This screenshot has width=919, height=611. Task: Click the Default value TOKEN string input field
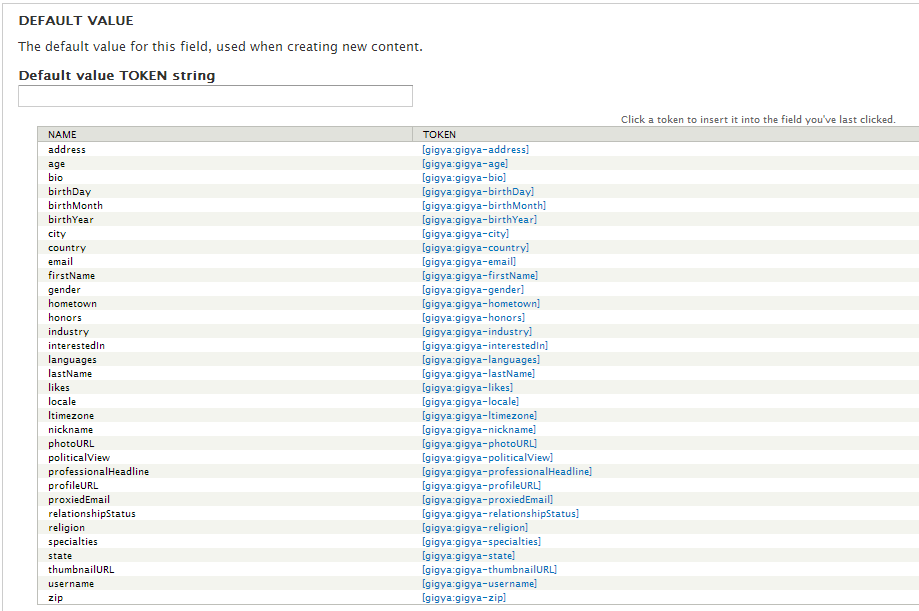215,96
